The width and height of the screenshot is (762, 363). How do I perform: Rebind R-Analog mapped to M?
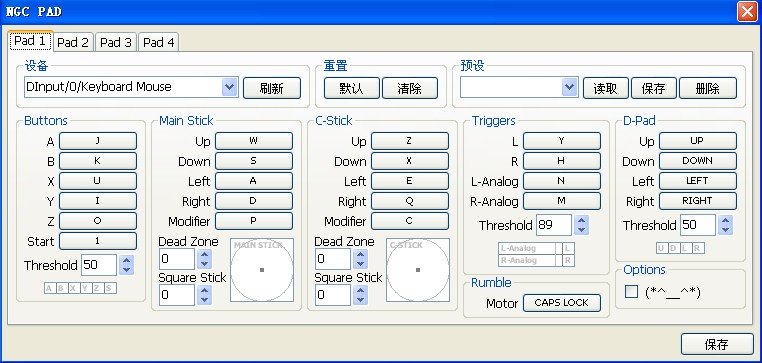(562, 201)
